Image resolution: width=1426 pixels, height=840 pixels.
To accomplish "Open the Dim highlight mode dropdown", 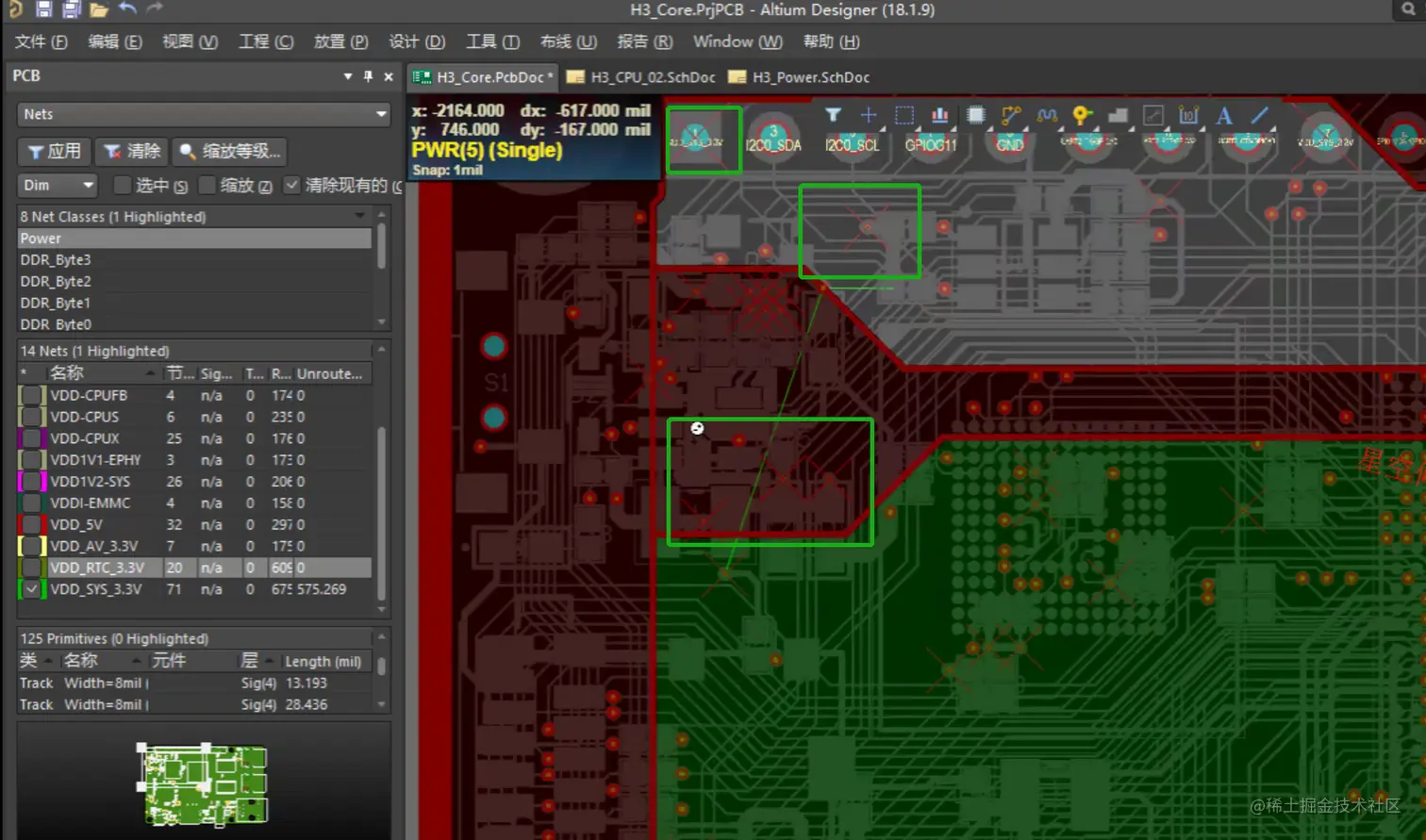I will 58,185.
